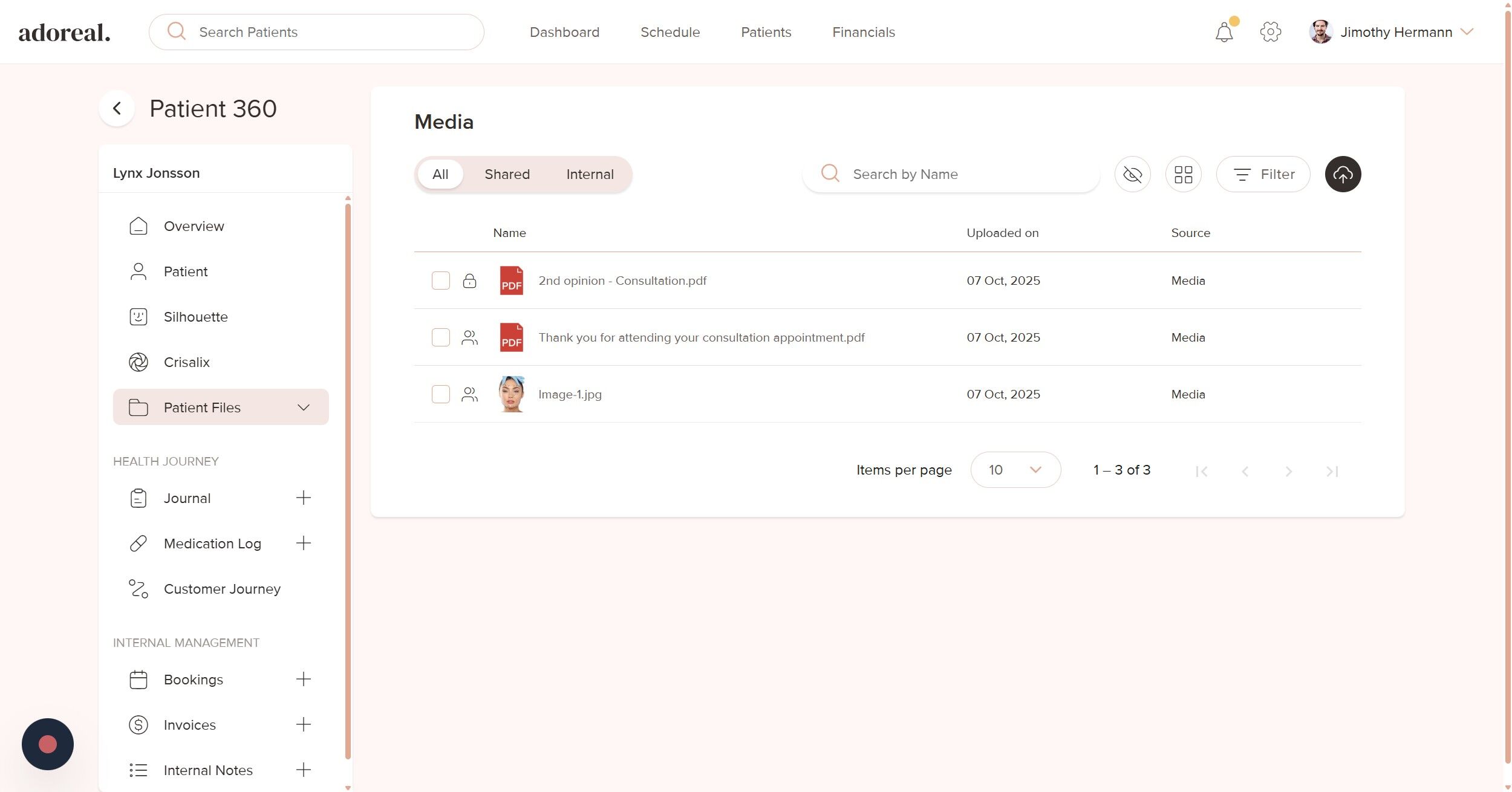Go to Financials in top navigation
This screenshot has width=1512, height=792.
click(863, 32)
